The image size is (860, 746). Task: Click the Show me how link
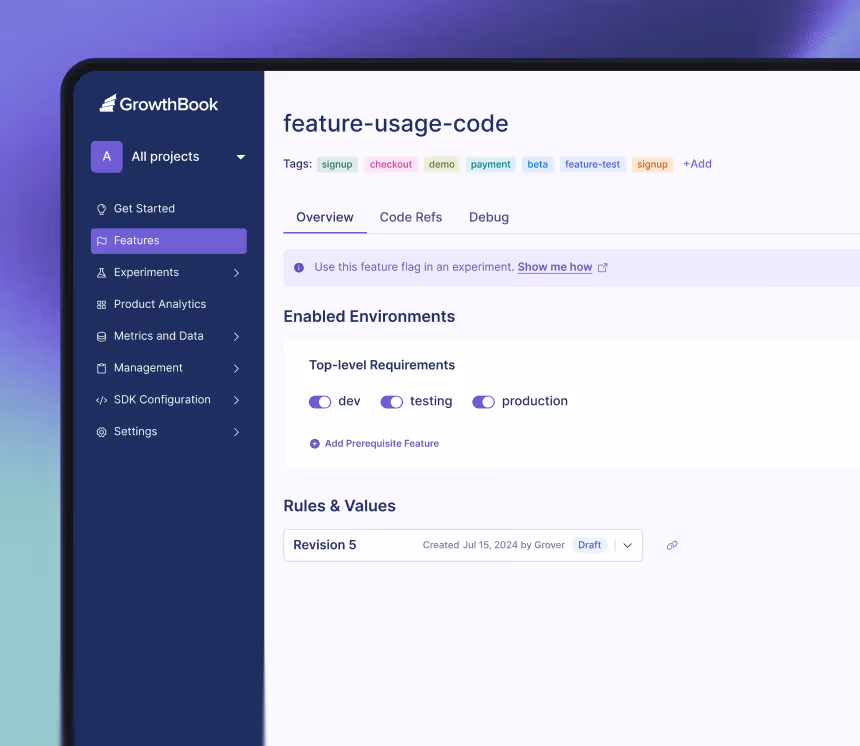(x=555, y=267)
